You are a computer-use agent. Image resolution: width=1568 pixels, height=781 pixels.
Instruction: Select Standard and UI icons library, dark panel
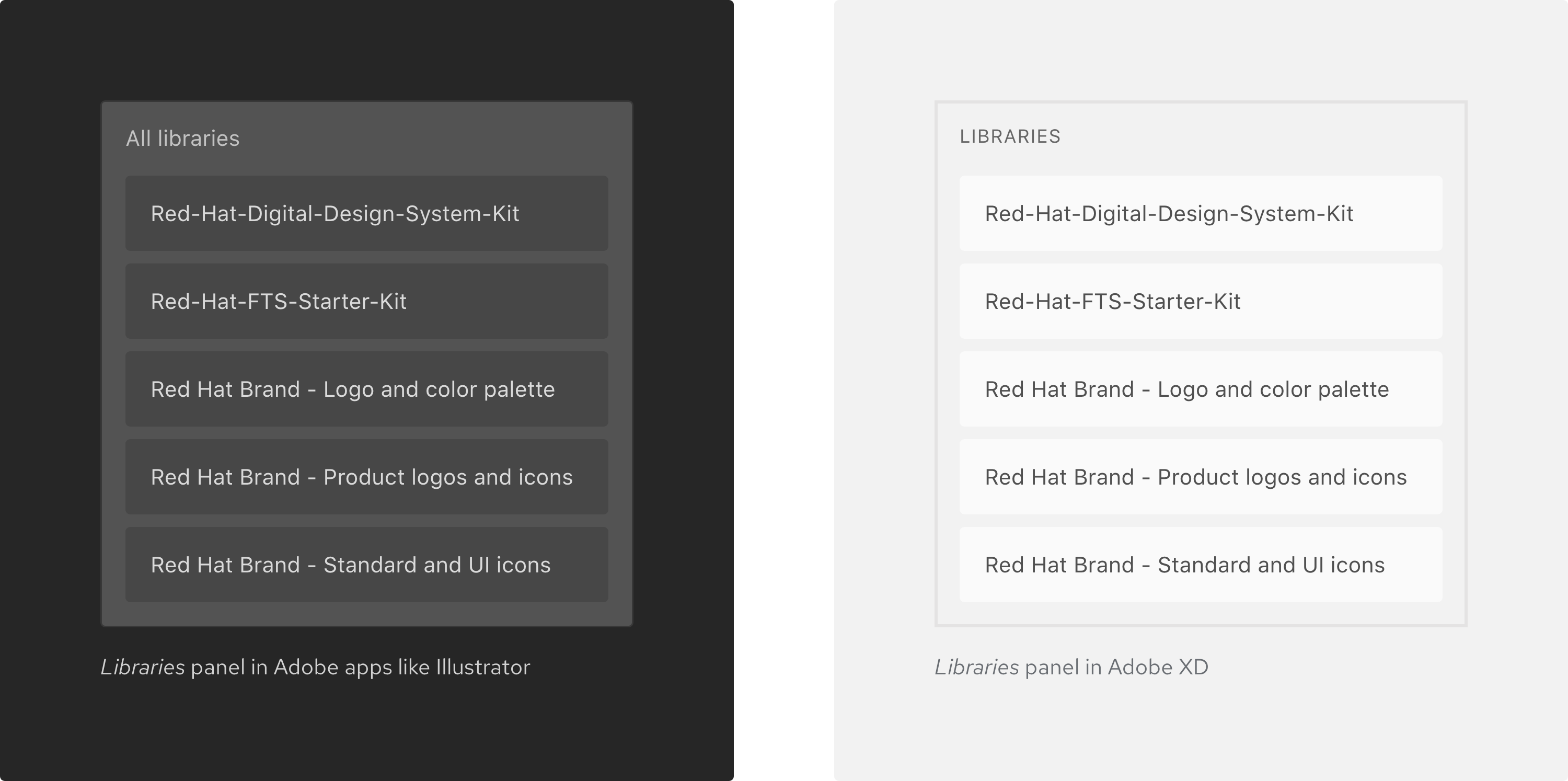[x=366, y=564]
